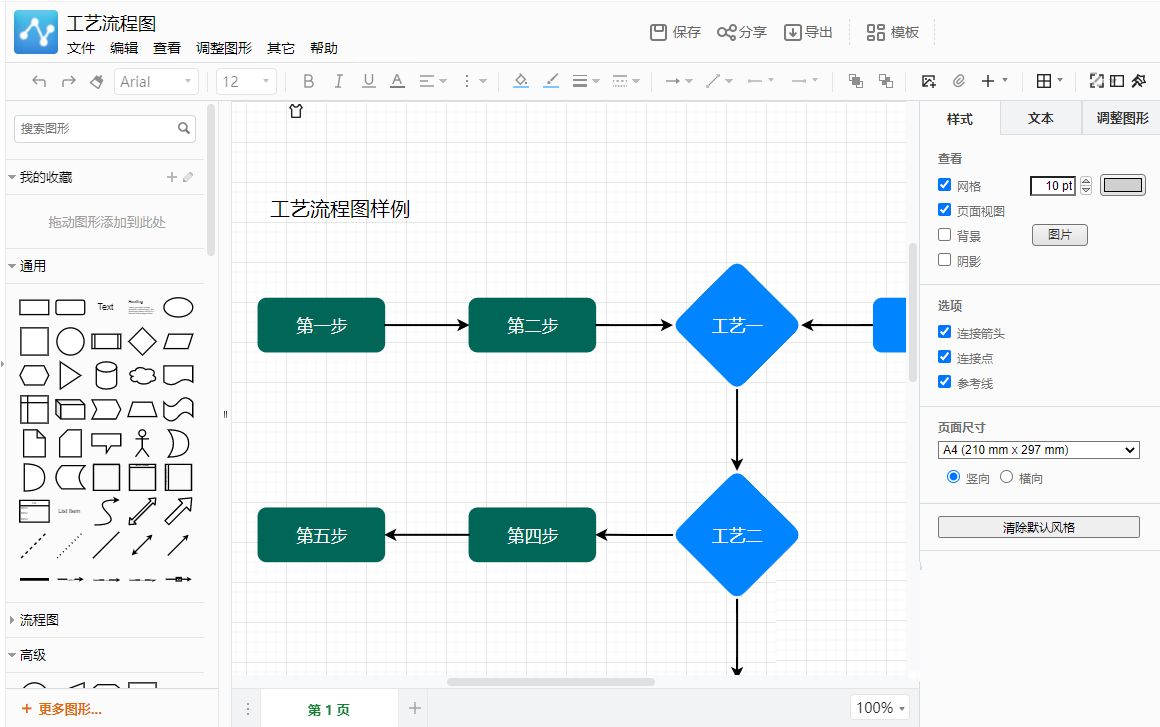Click the 清除默认风格 button
The height and width of the screenshot is (727, 1160).
coord(1039,527)
